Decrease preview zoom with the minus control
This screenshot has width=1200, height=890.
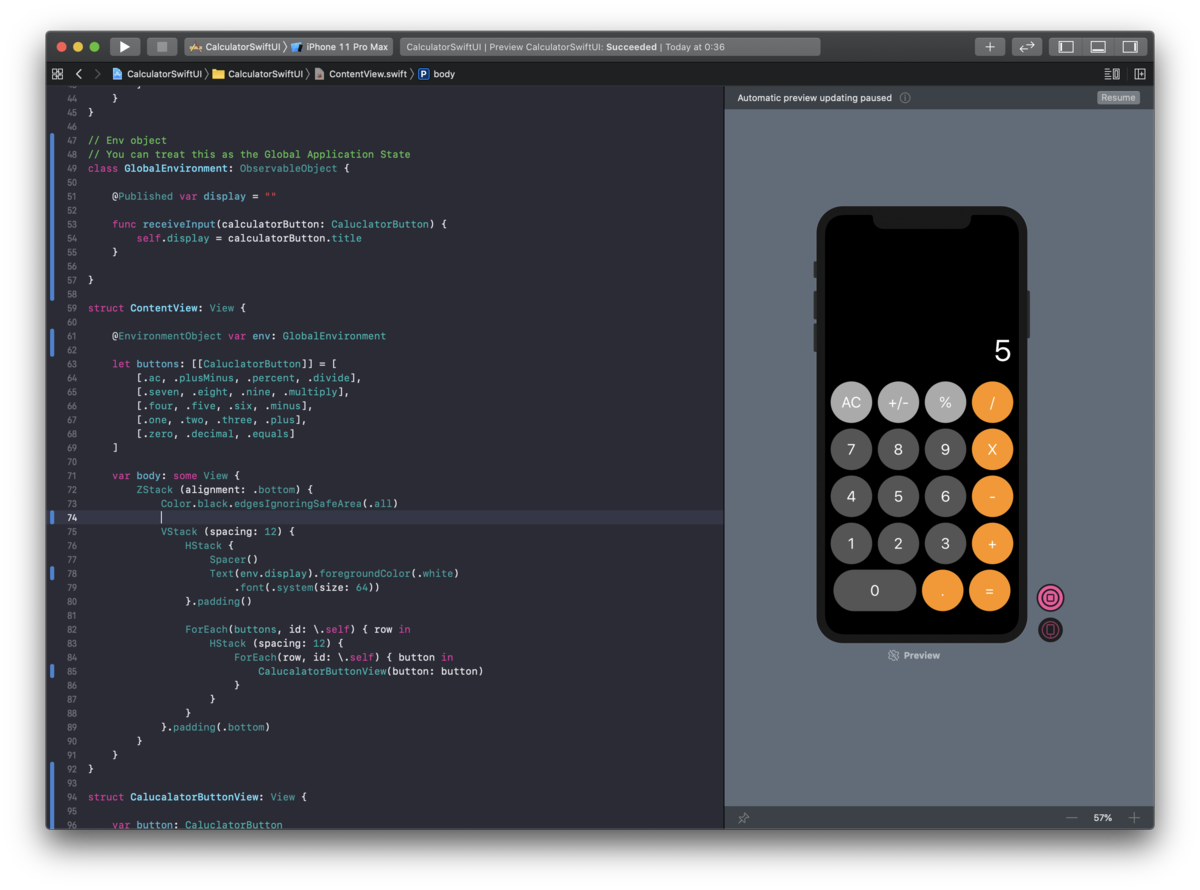pyautogui.click(x=1072, y=818)
